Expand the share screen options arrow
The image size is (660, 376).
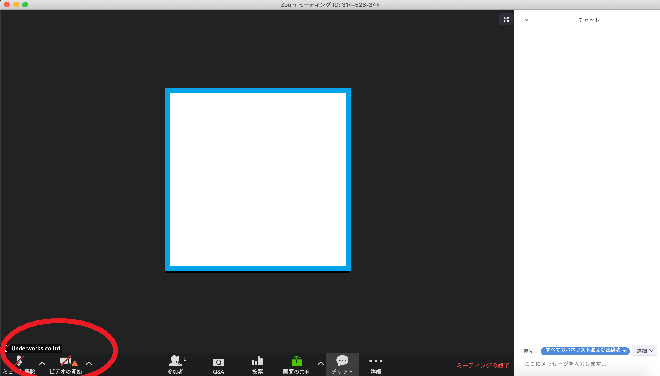pos(321,363)
